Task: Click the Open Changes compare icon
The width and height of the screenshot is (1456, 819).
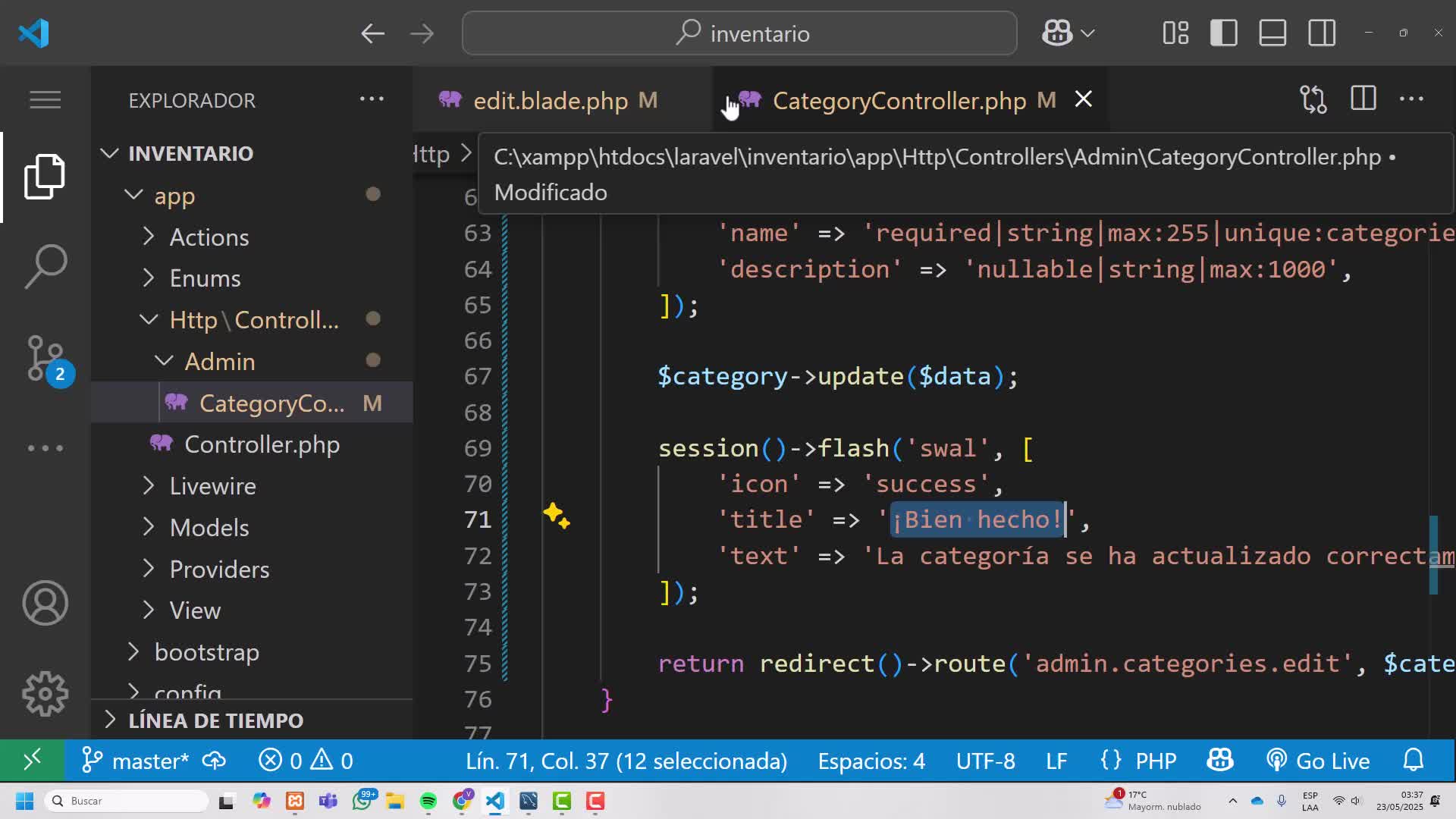Action: point(1313,99)
